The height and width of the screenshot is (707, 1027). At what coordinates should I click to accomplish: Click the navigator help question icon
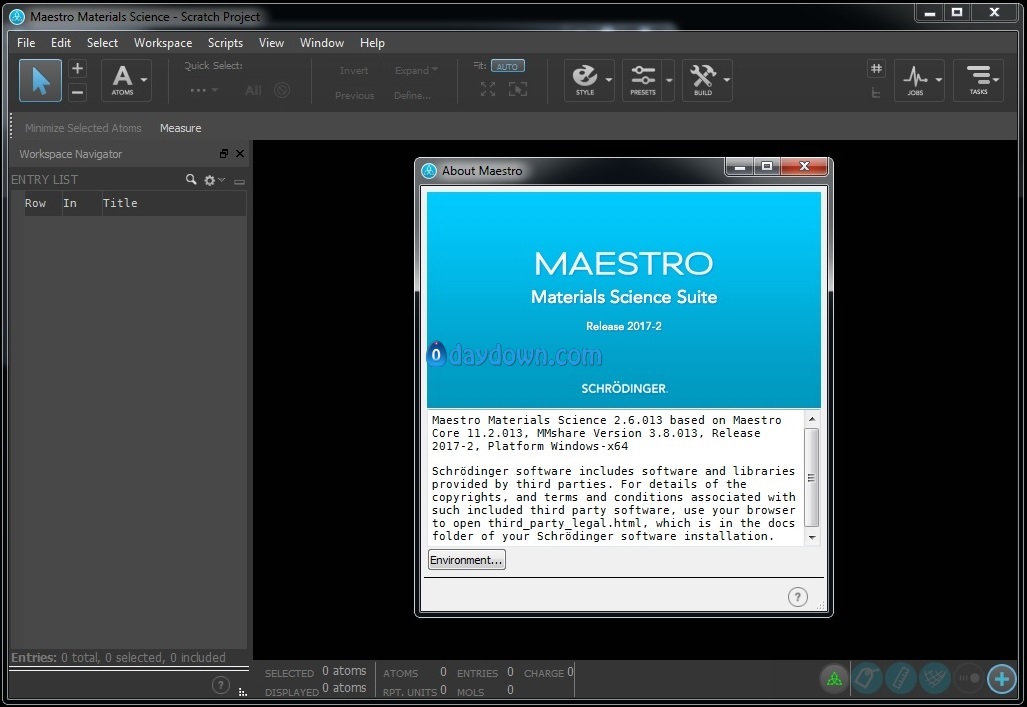tap(221, 685)
